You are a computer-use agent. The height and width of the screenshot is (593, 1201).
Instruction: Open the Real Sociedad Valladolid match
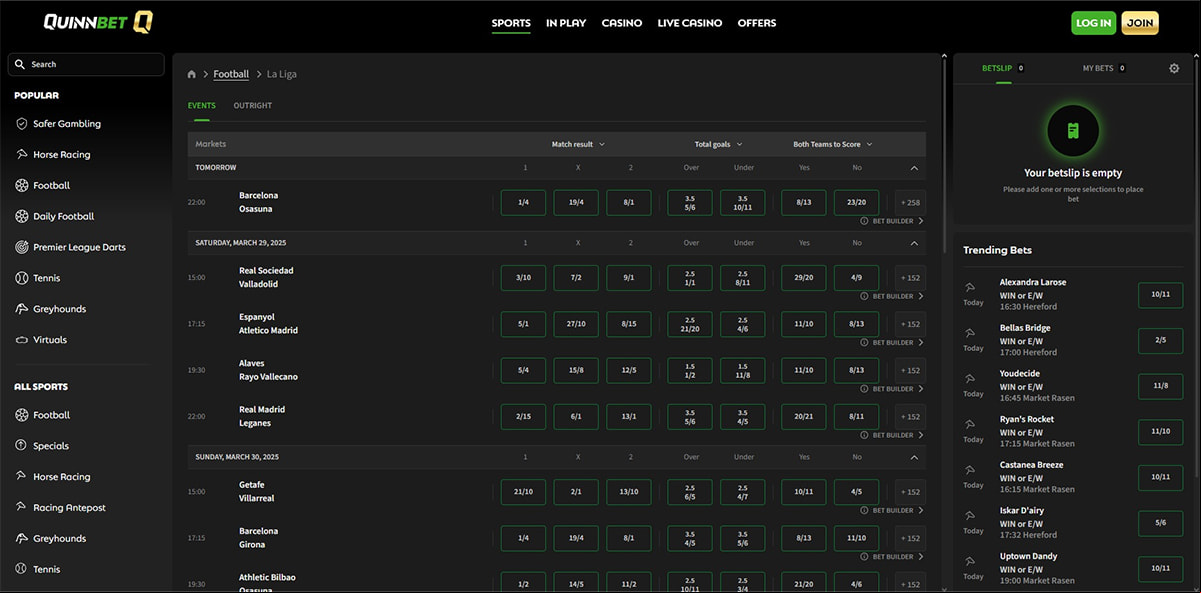266,277
